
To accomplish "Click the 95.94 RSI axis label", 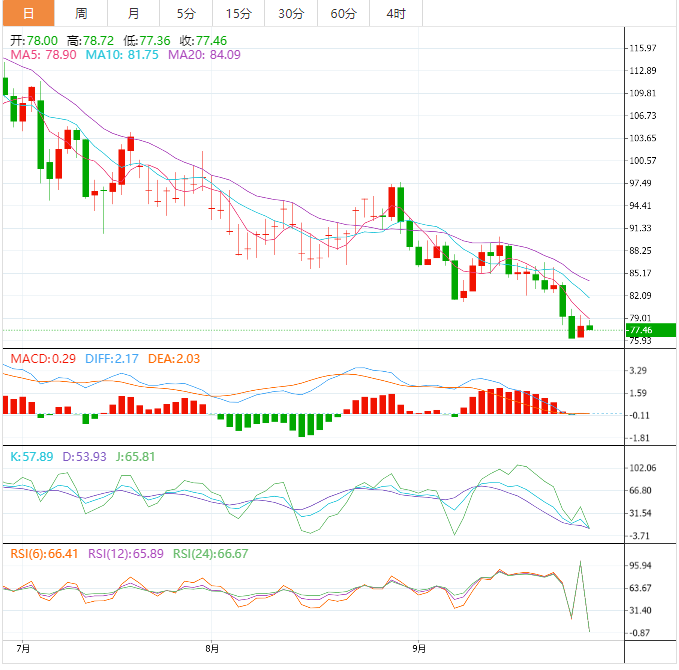I will [x=640, y=566].
